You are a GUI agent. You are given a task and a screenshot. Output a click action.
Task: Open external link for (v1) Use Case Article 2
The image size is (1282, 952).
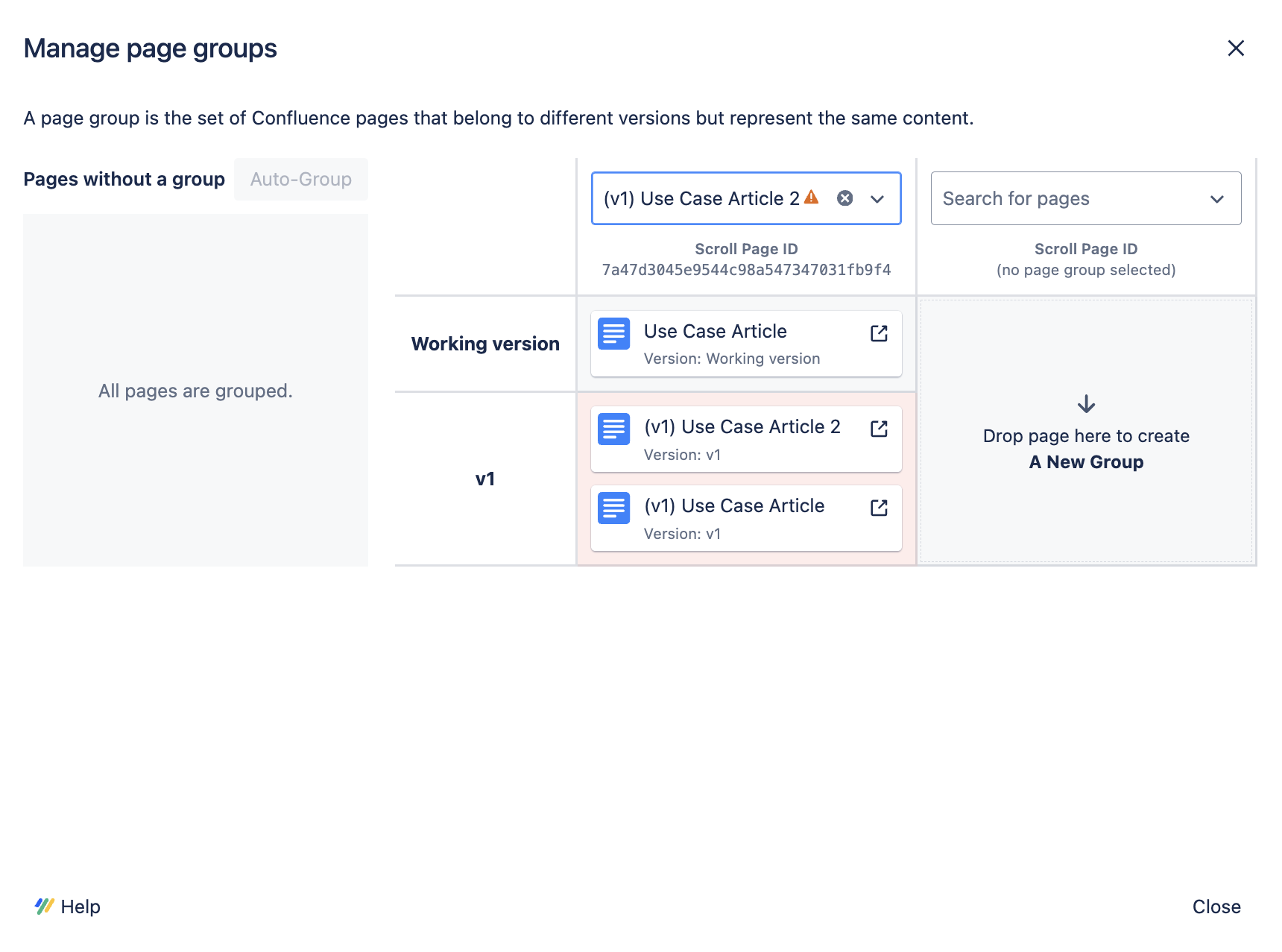(x=879, y=429)
